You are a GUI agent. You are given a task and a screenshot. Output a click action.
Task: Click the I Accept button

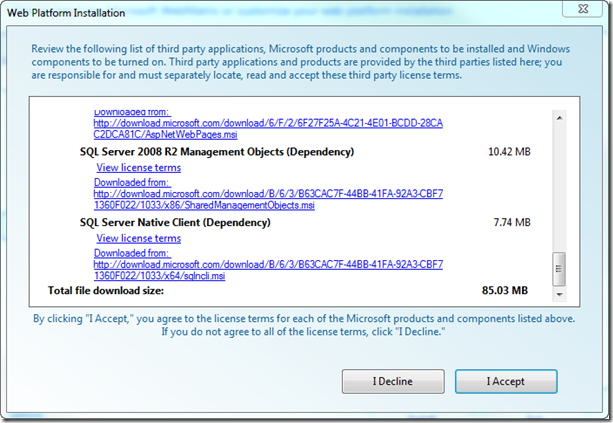coord(506,381)
